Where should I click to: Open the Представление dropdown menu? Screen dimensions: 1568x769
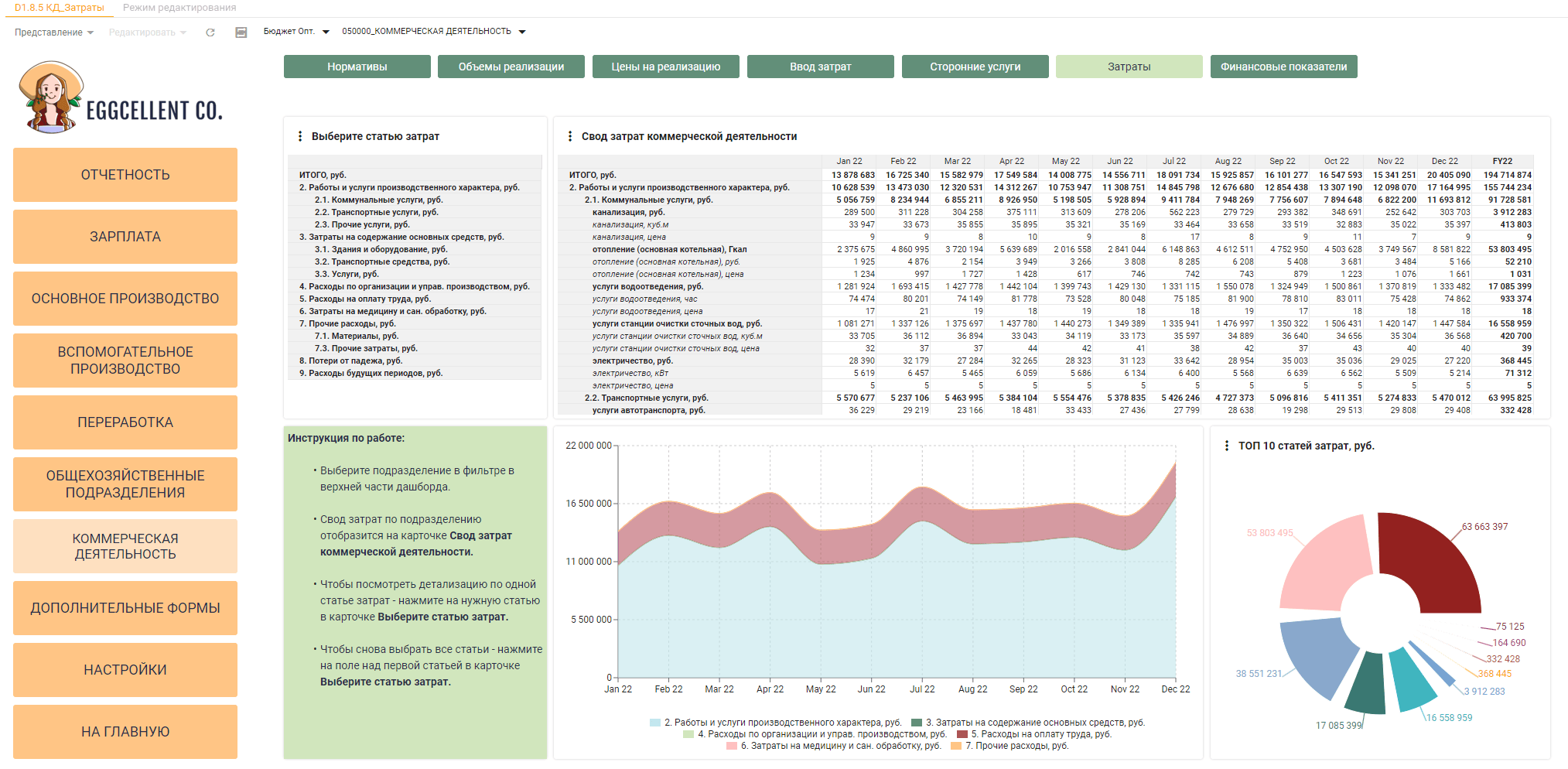pyautogui.click(x=54, y=32)
